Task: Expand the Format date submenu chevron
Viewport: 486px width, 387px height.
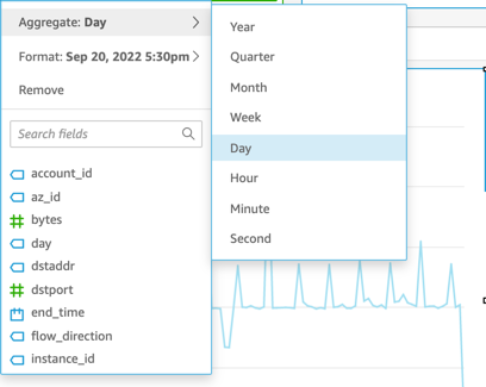Action: tap(196, 56)
